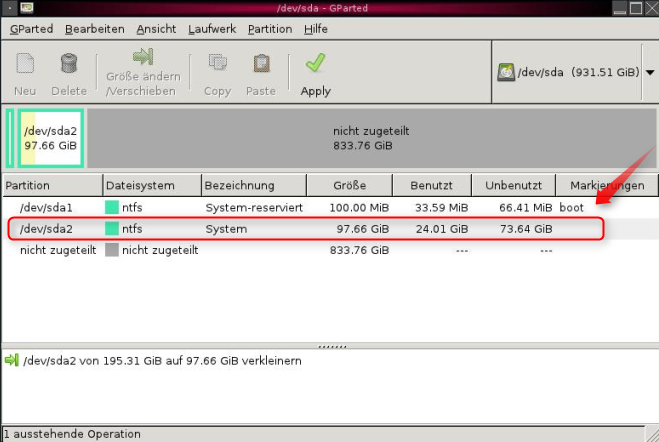Sort by the Markierungen column header
659x442 pixels.
607,185
